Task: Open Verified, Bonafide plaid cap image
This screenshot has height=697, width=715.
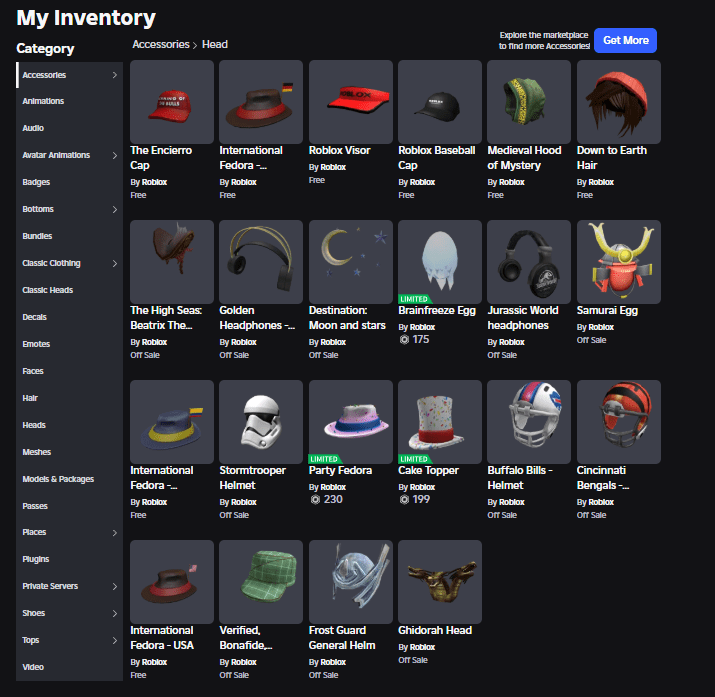Action: click(261, 582)
